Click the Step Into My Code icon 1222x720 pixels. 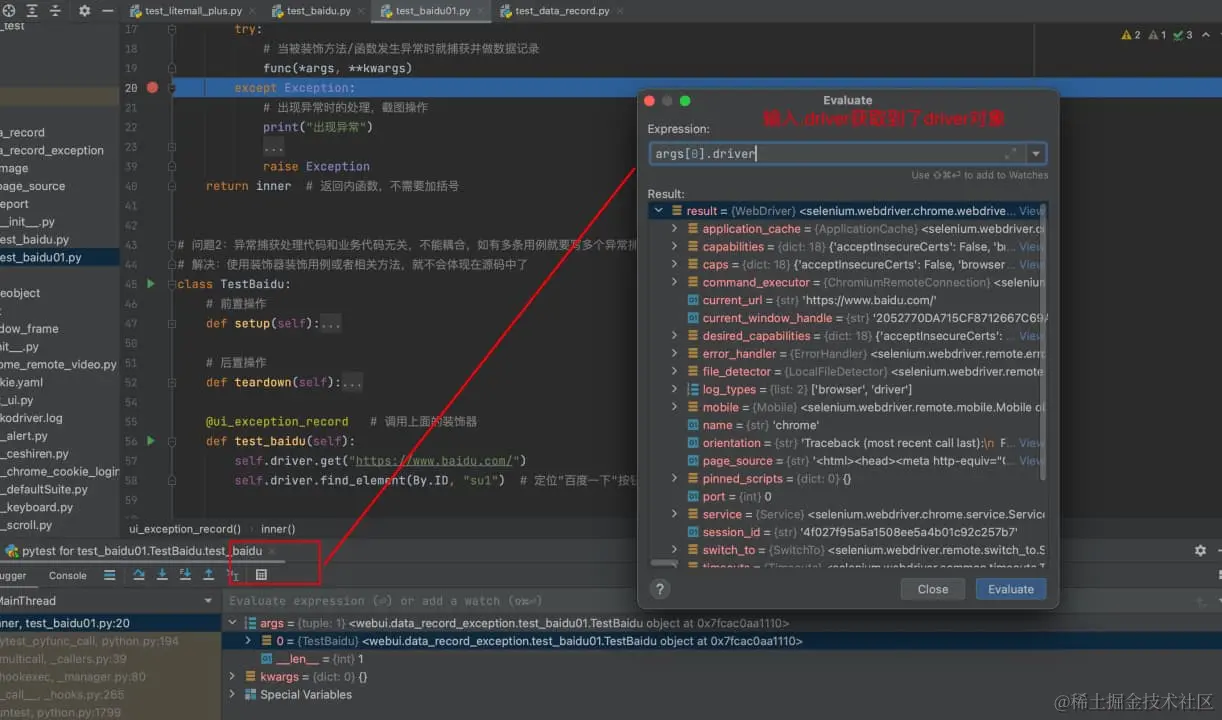185,575
